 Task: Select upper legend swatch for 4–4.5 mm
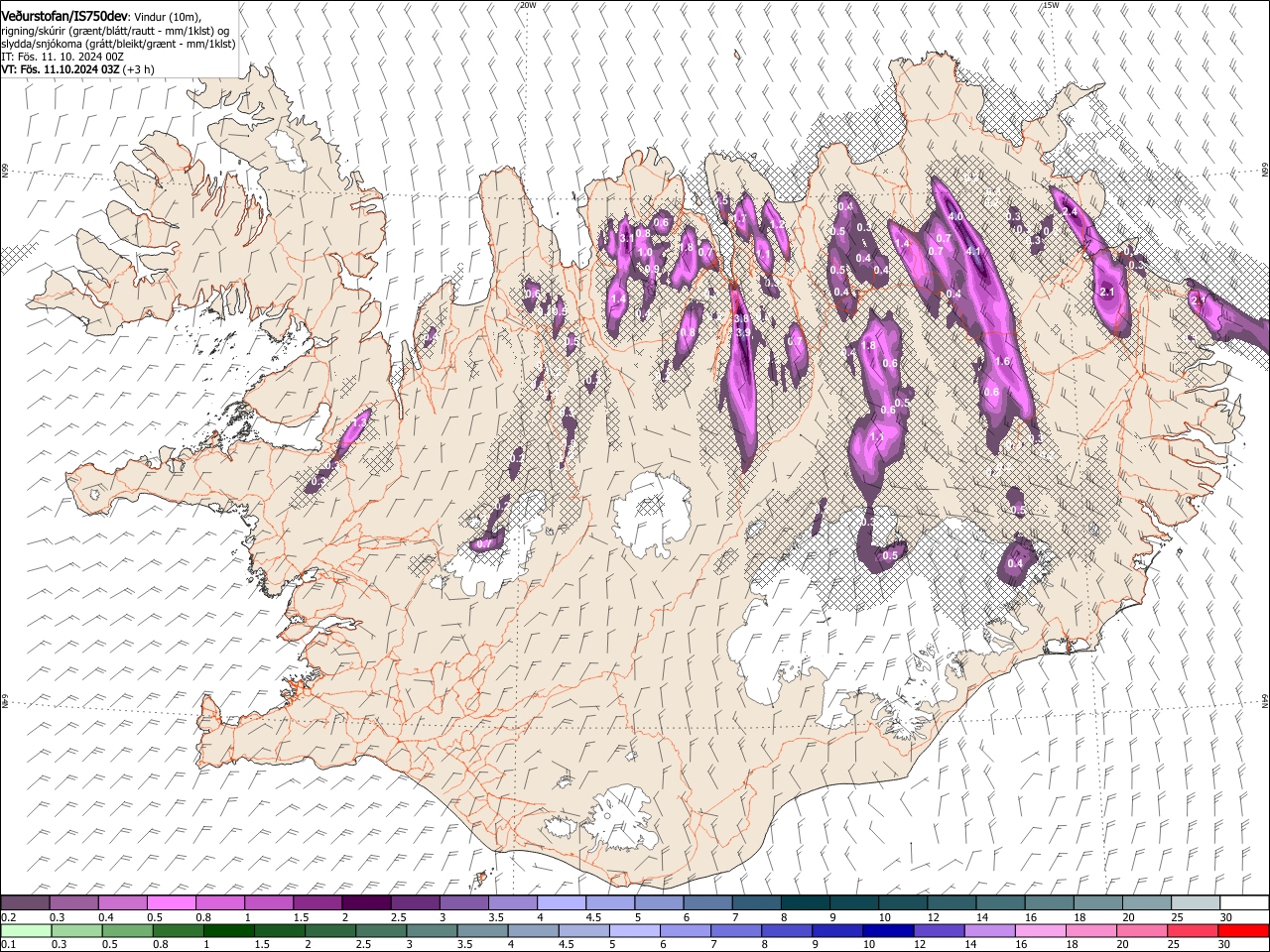click(x=562, y=902)
